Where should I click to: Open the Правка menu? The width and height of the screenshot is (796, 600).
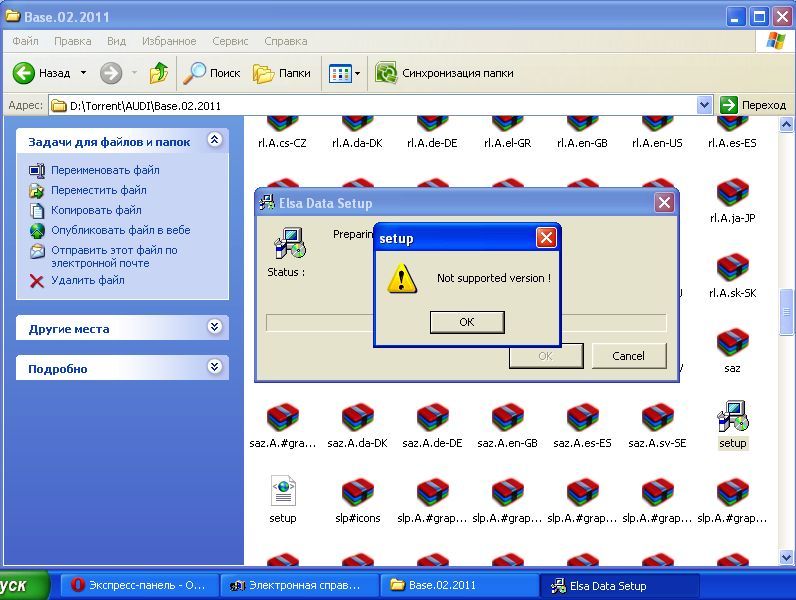pyautogui.click(x=73, y=41)
